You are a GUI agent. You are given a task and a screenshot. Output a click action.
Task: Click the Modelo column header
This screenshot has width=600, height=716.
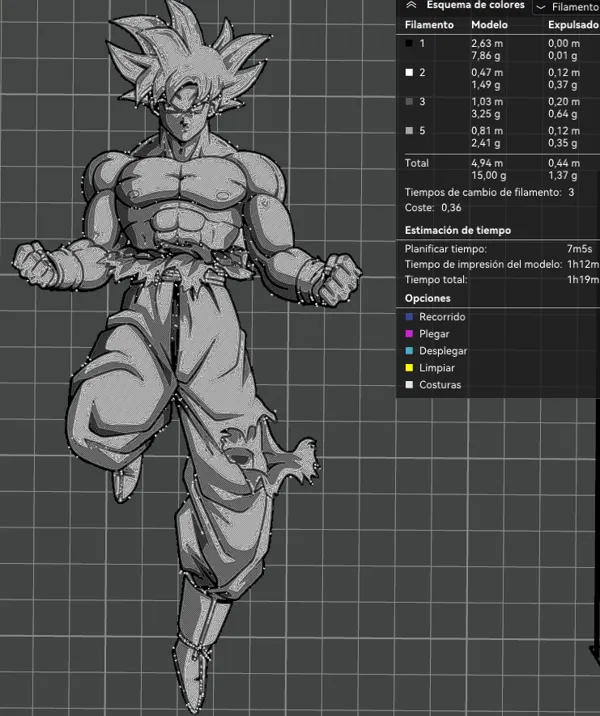coord(489,25)
